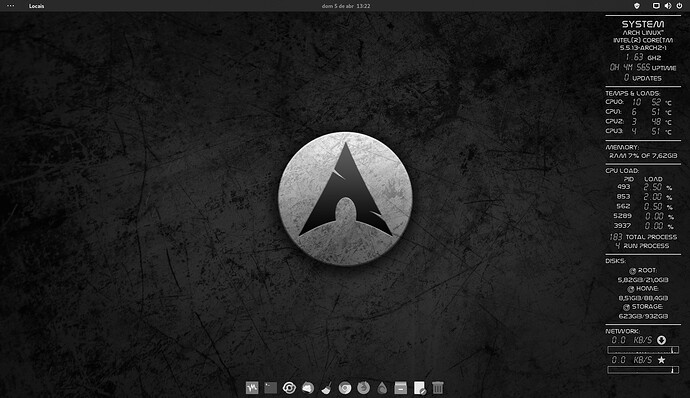The image size is (690, 398).
Task: Open the round envelope app icon in the dock
Action: [x=308, y=387]
